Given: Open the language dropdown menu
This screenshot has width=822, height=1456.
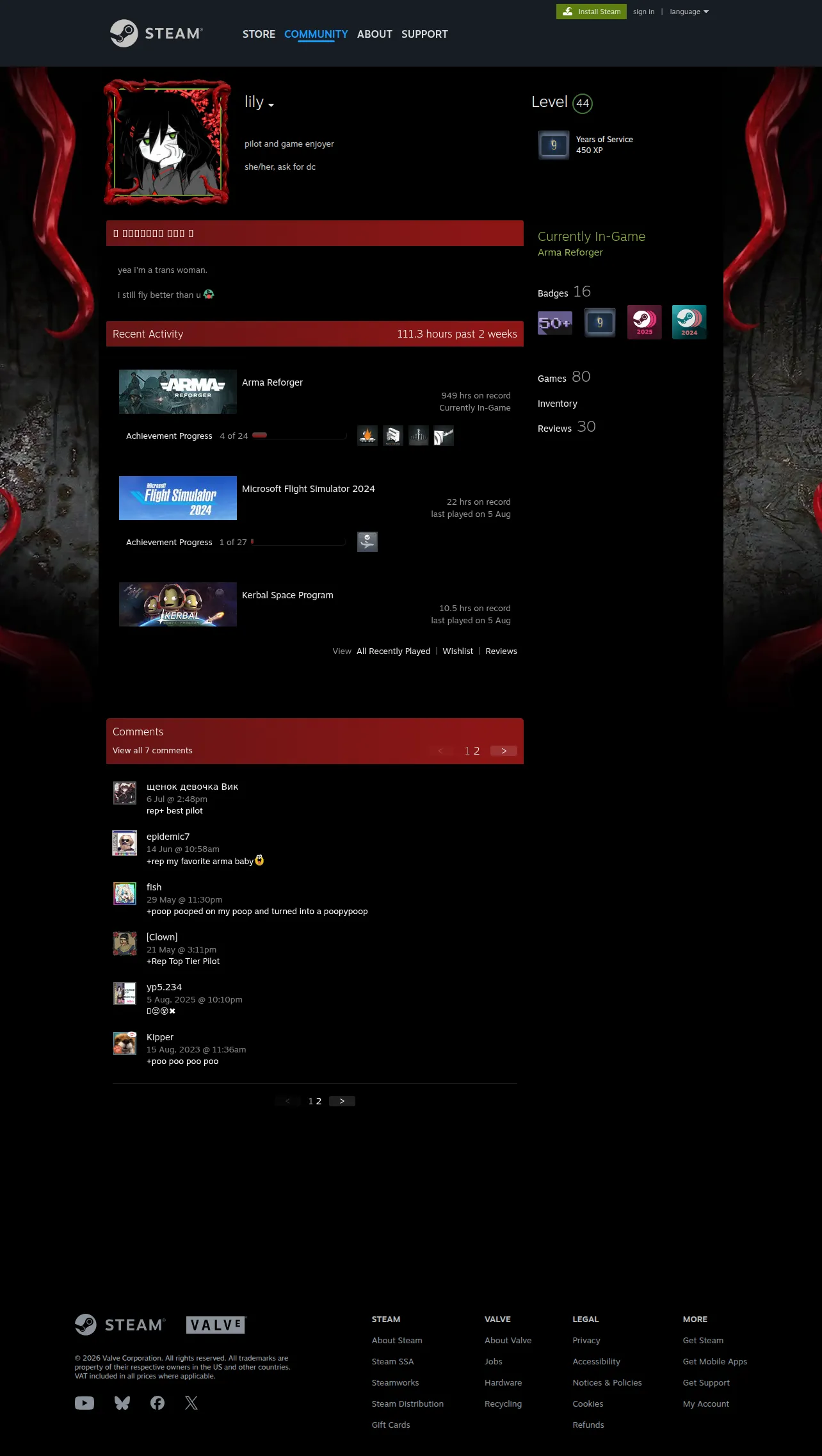Looking at the screenshot, I should (689, 12).
